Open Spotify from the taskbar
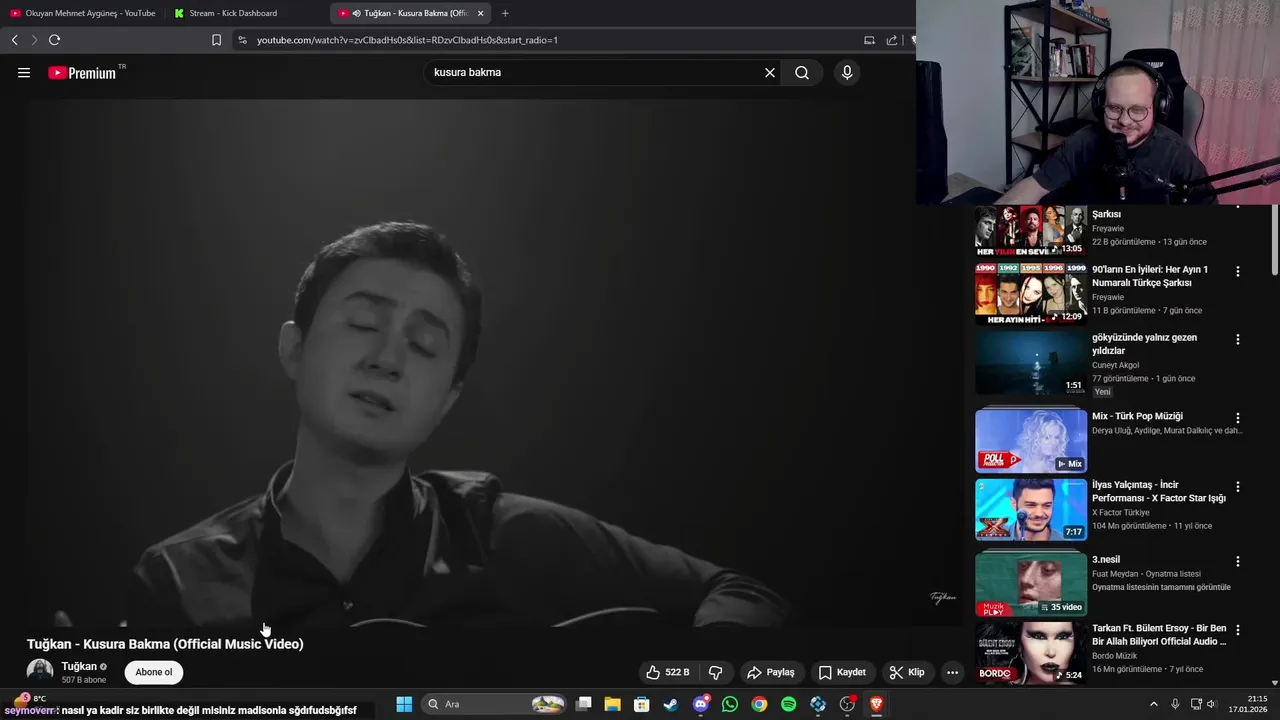The width and height of the screenshot is (1280, 720). (x=788, y=704)
